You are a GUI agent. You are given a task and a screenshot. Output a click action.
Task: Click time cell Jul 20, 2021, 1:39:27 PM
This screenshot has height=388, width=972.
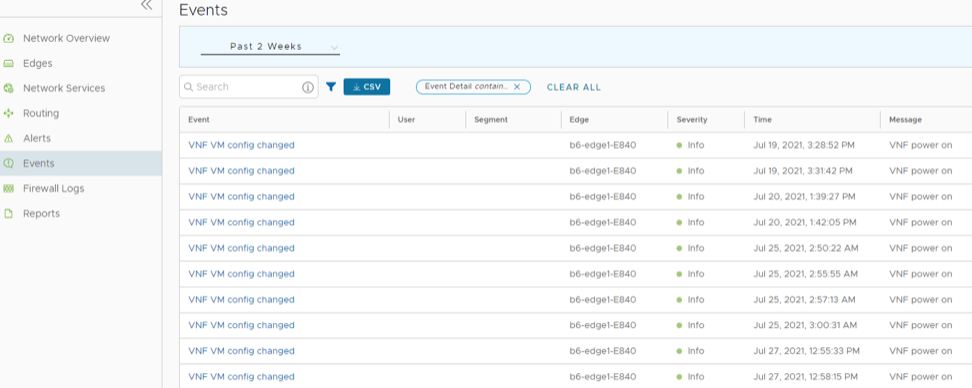805,196
